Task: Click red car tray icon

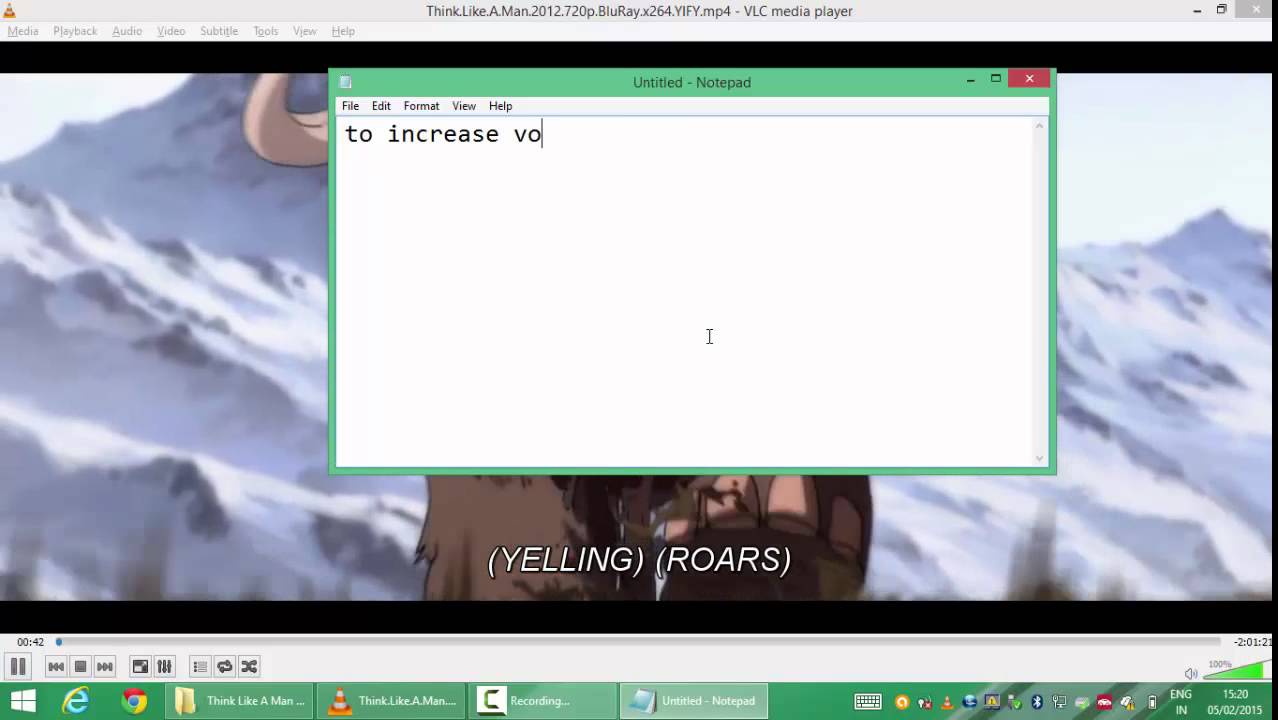Action: pyautogui.click(x=1104, y=702)
